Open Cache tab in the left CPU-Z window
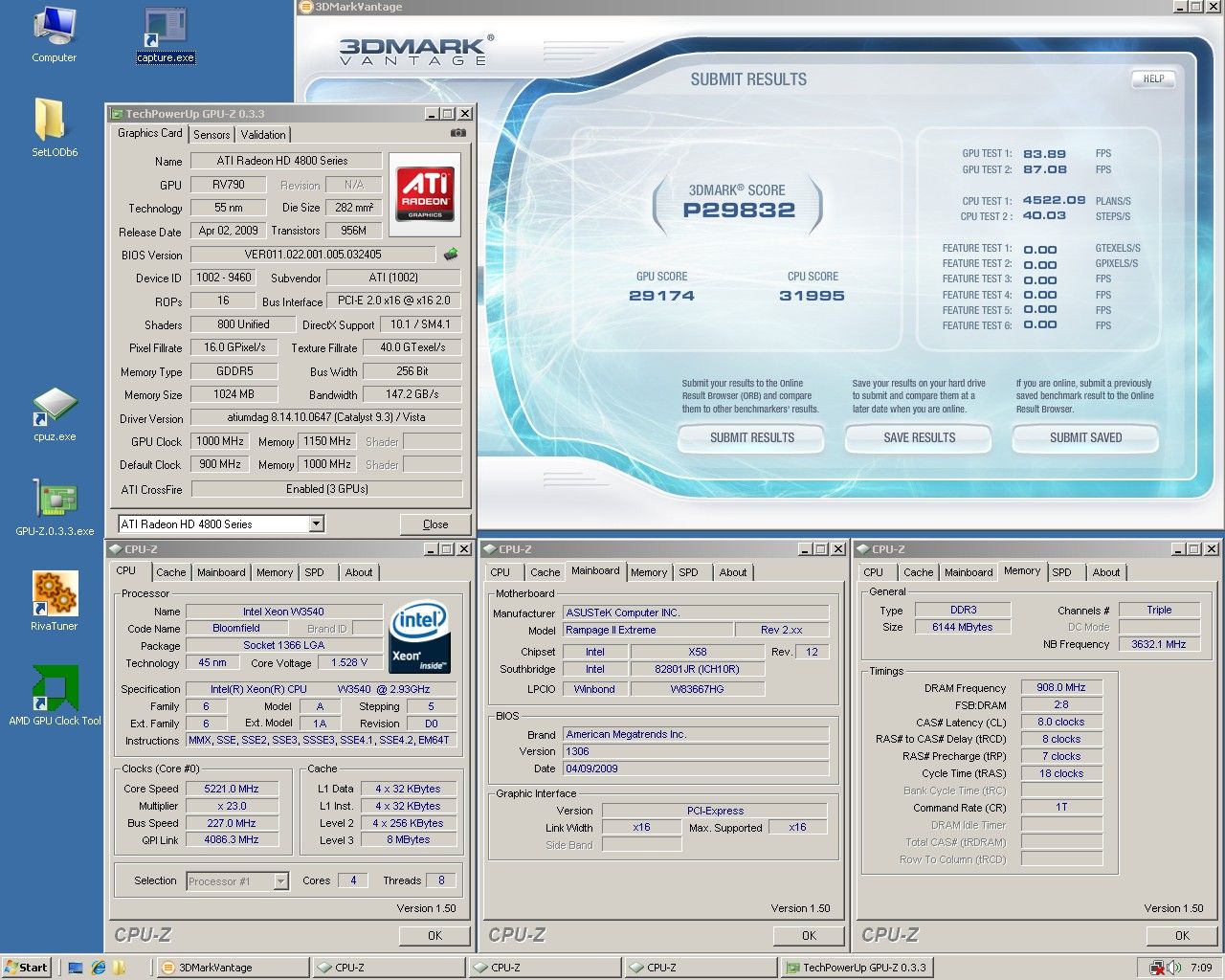 click(170, 572)
